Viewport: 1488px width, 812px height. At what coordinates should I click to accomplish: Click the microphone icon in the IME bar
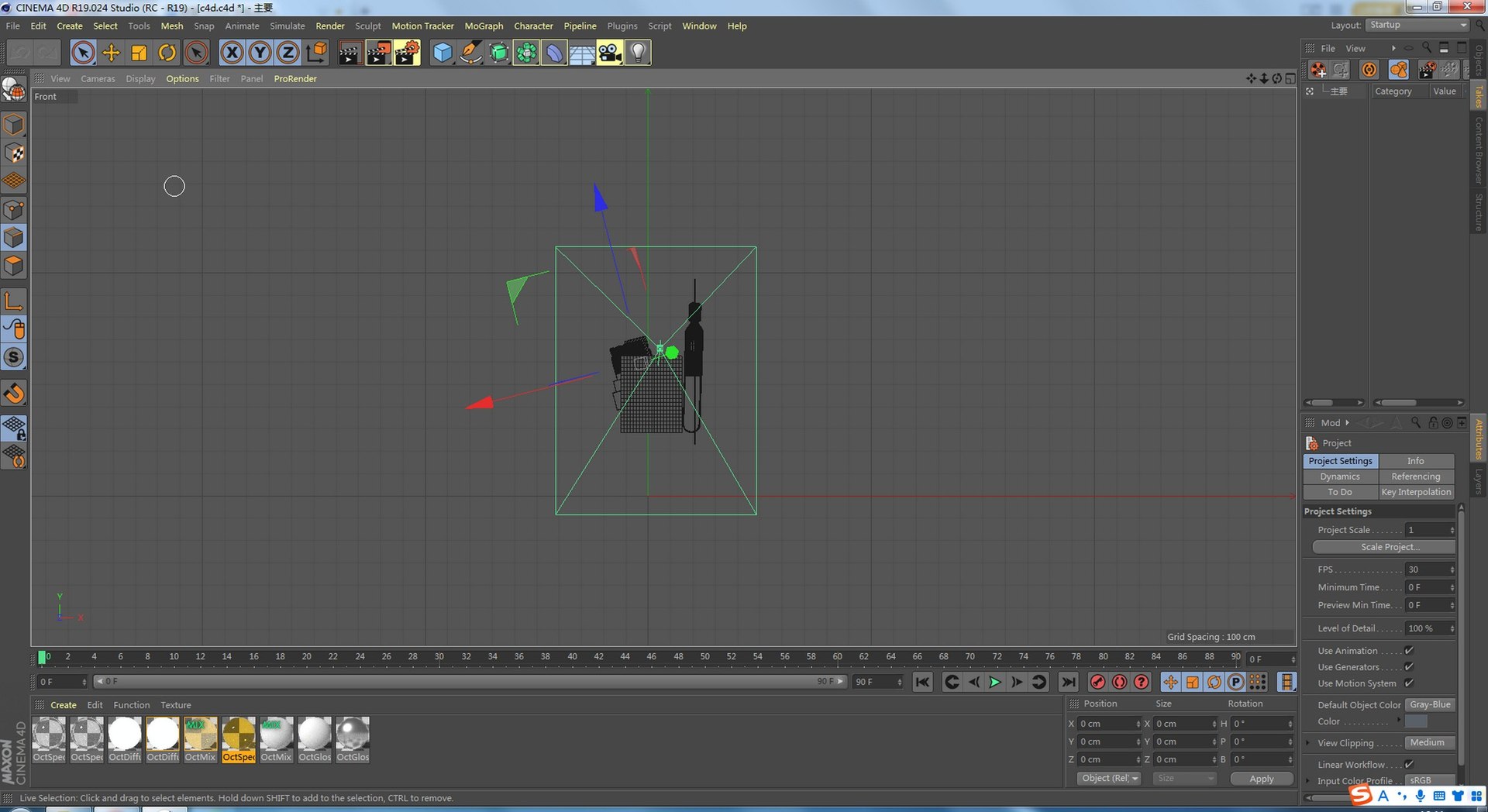click(x=1420, y=796)
